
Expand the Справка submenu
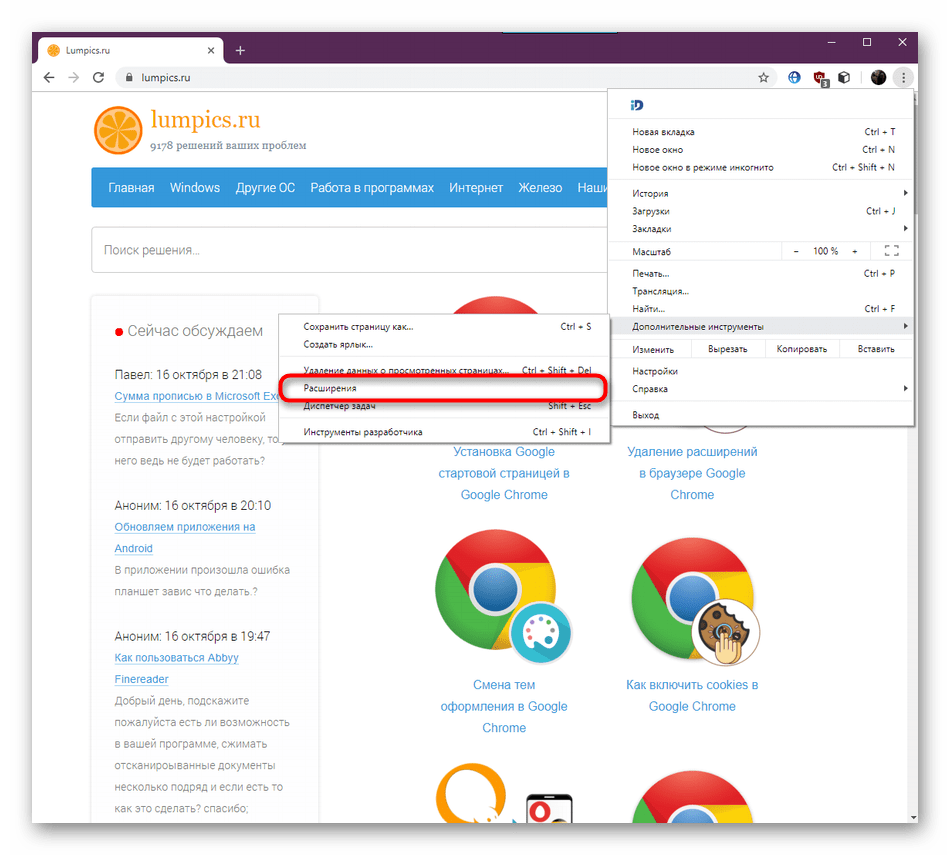click(760, 389)
